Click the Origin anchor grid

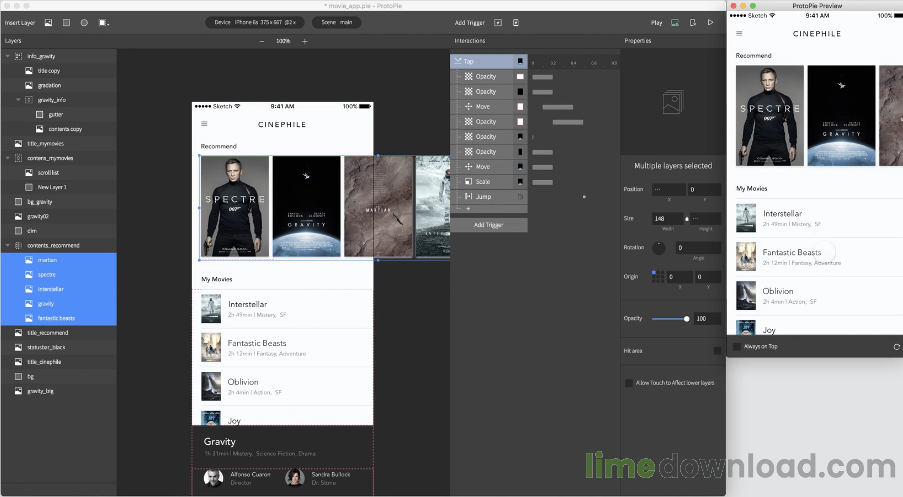pos(658,276)
